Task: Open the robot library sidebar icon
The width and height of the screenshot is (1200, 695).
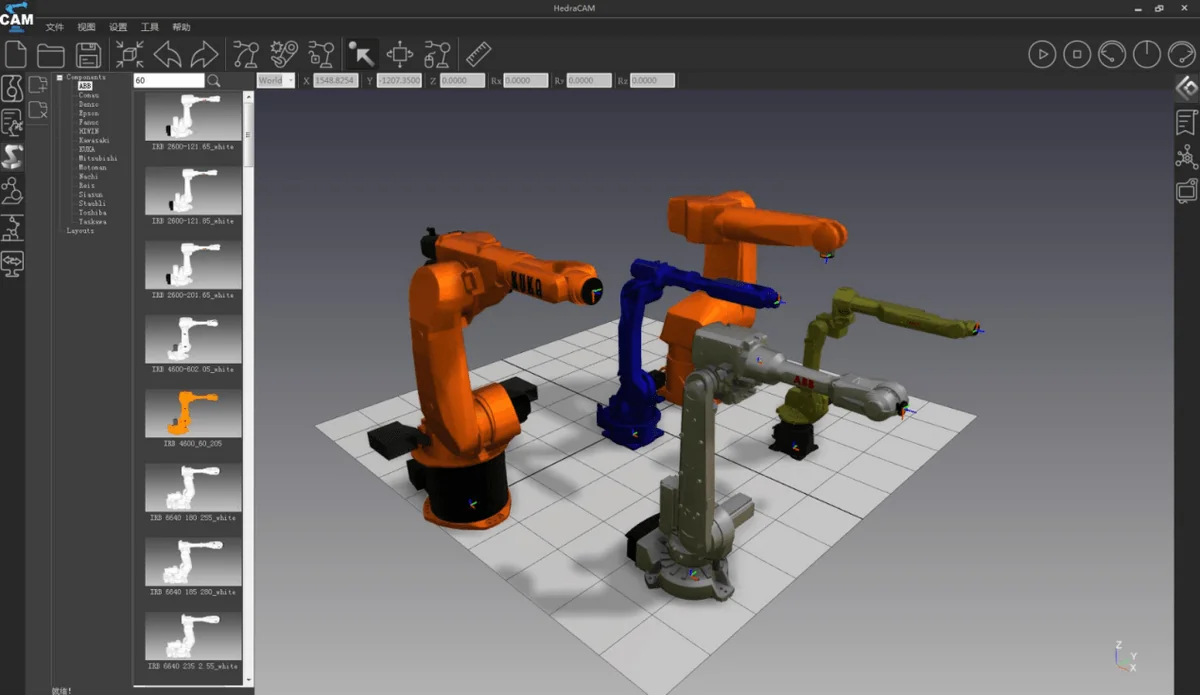Action: [13, 157]
